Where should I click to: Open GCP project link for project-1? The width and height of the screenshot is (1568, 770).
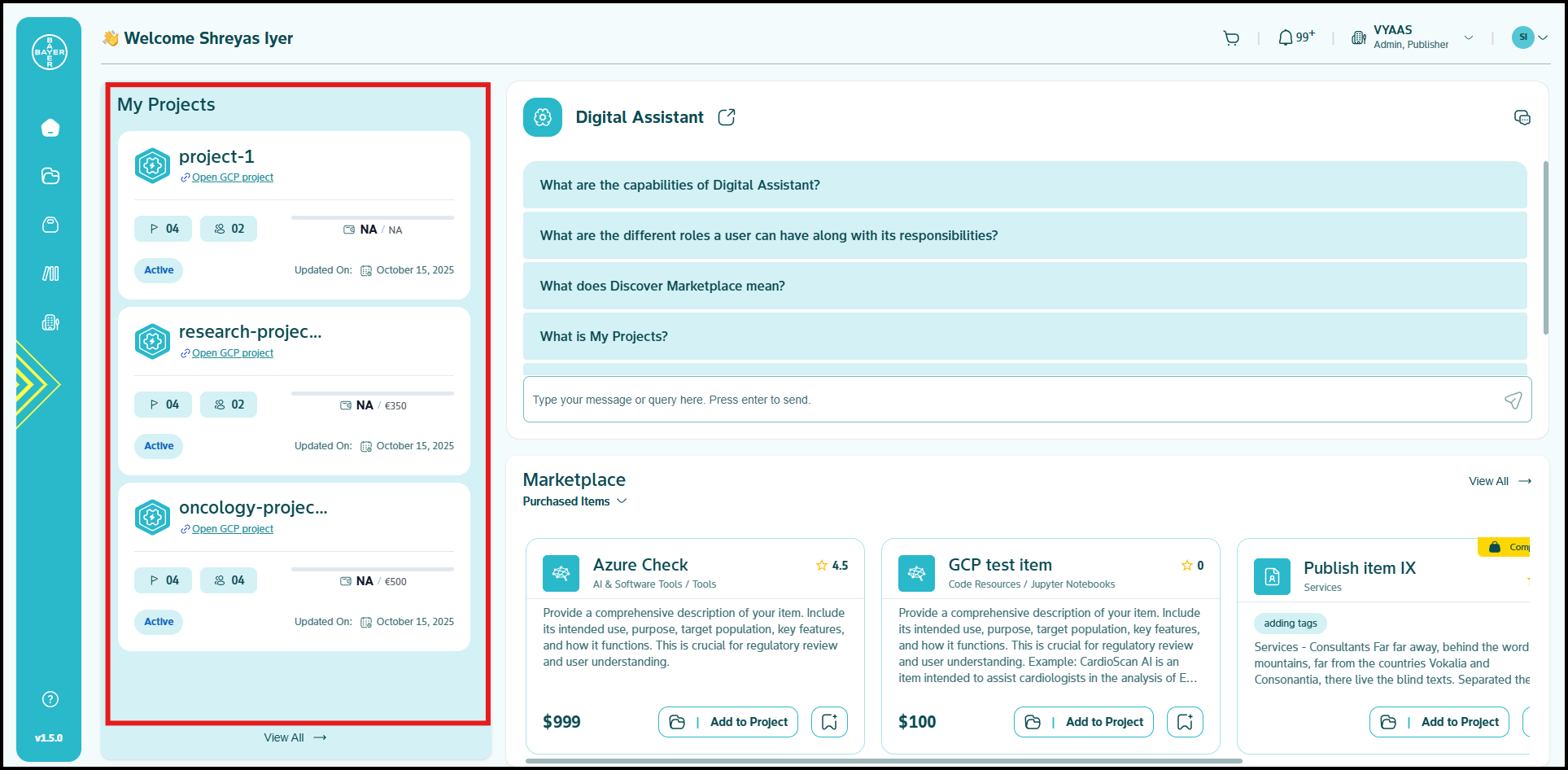232,177
